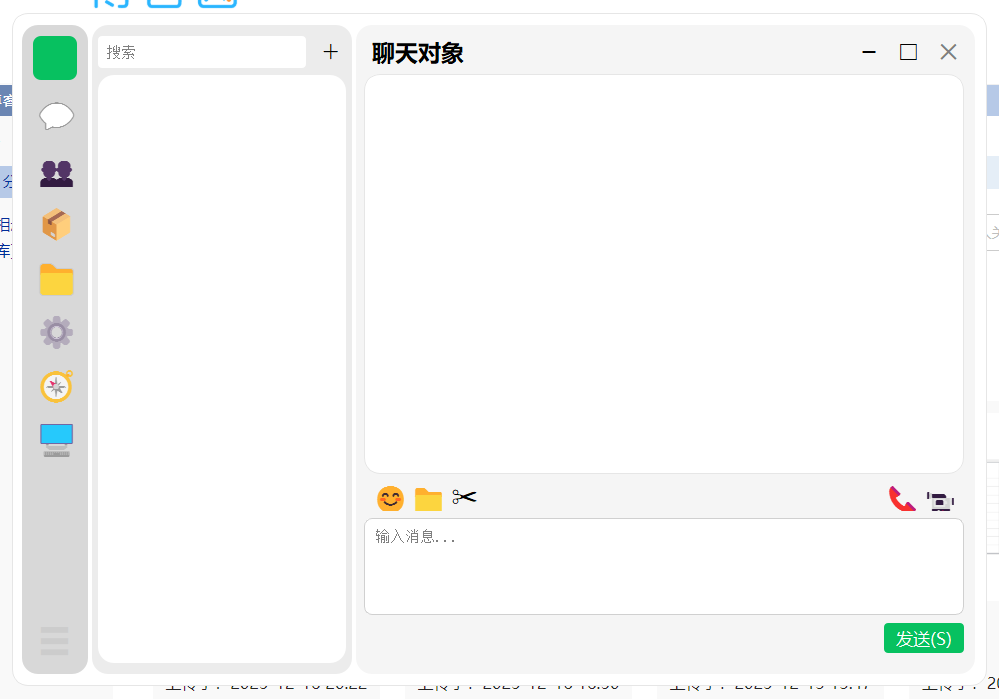
Task: Open the emoji picker in the chat toolbar
Action: coord(390,498)
